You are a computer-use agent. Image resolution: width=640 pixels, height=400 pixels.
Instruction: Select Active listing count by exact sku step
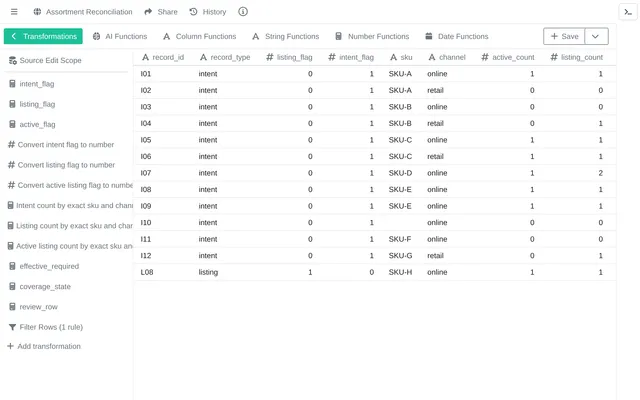70,246
